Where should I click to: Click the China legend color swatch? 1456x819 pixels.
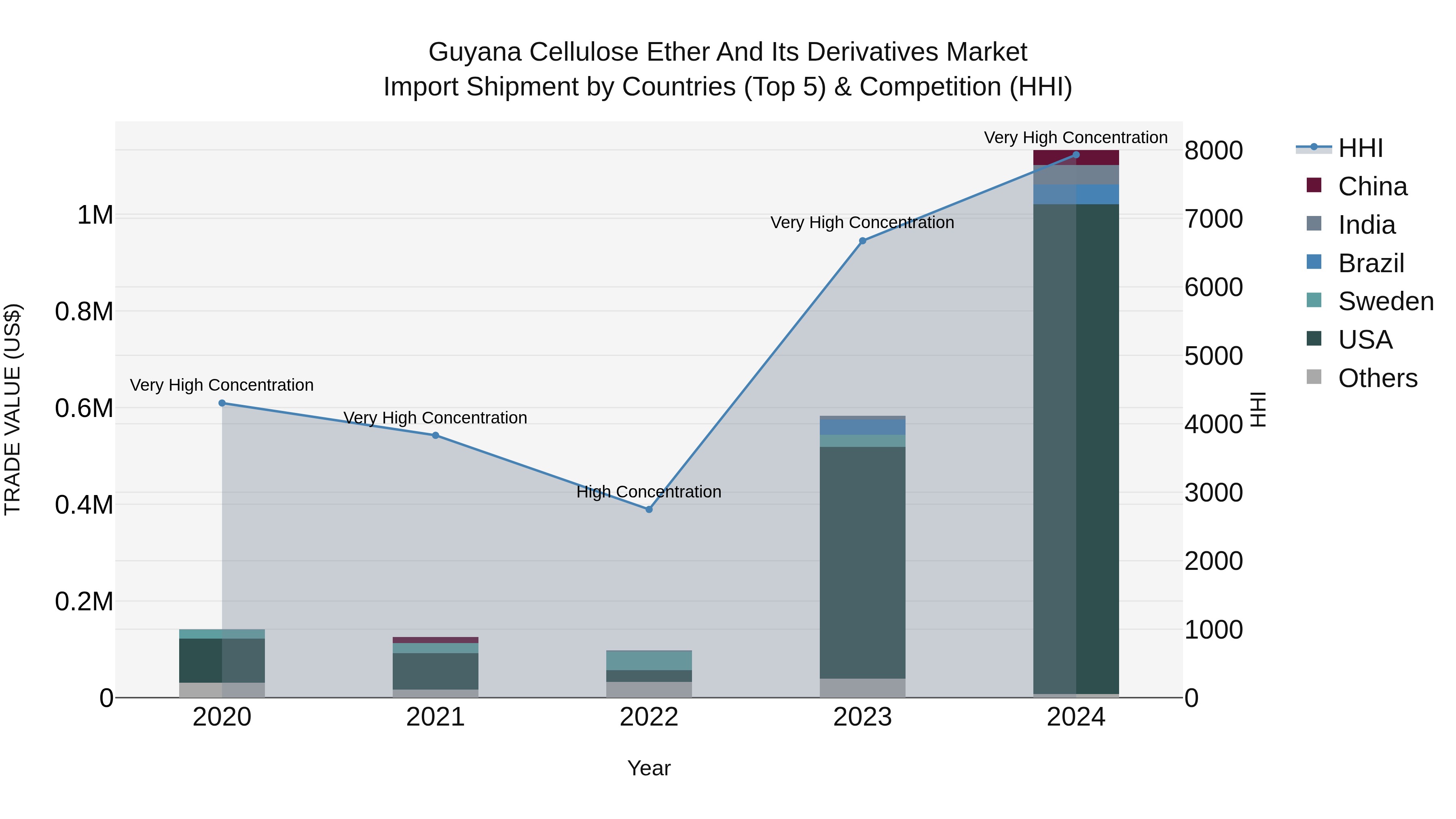point(1314,185)
